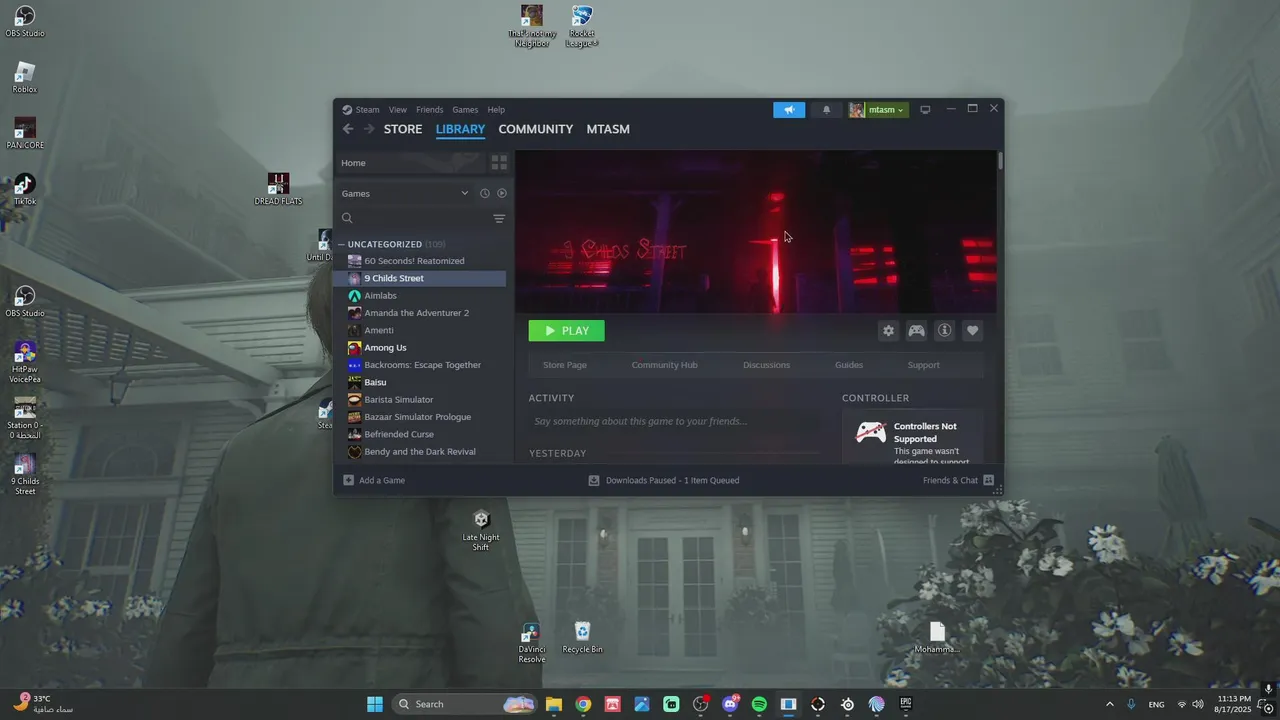1280x720 pixels.
Task: Click the Steam announcements megaphone icon
Action: tap(789, 110)
